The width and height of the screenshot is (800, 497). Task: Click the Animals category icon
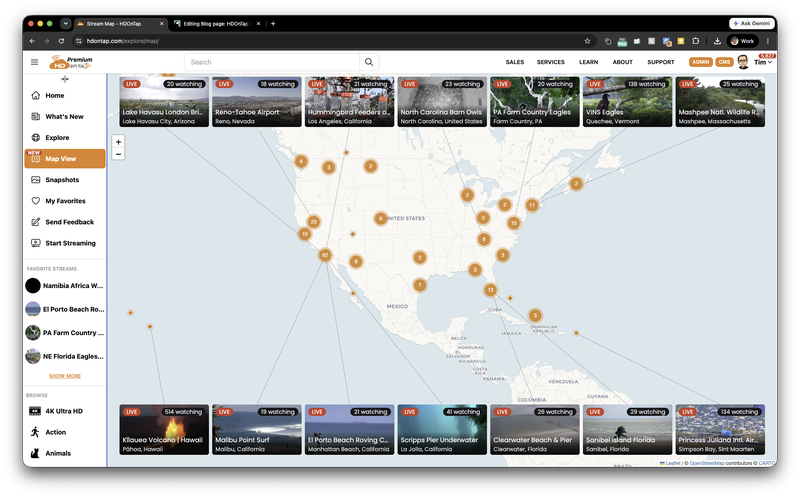[x=35, y=453]
